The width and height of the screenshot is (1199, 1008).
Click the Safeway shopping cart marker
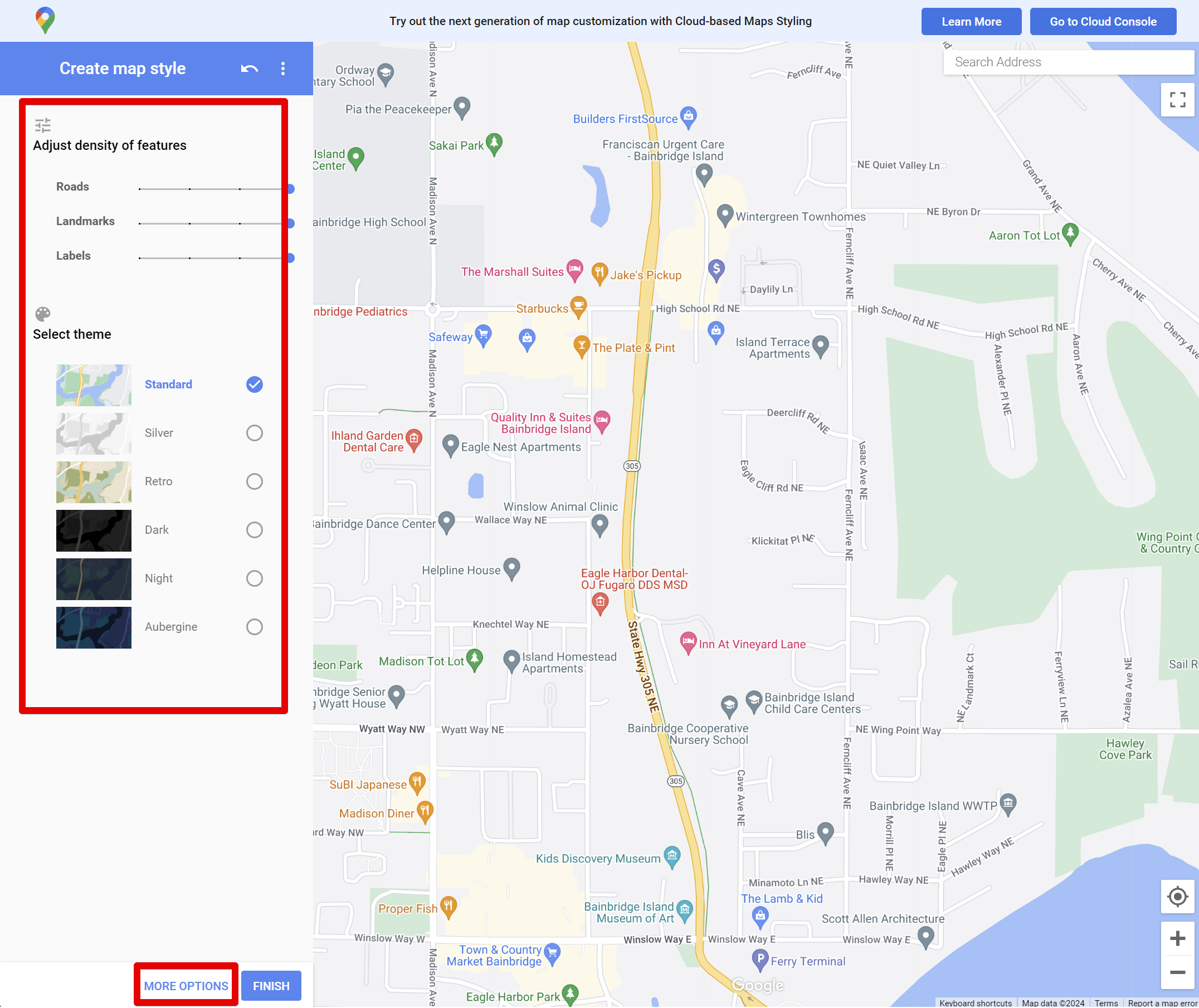coord(483,335)
